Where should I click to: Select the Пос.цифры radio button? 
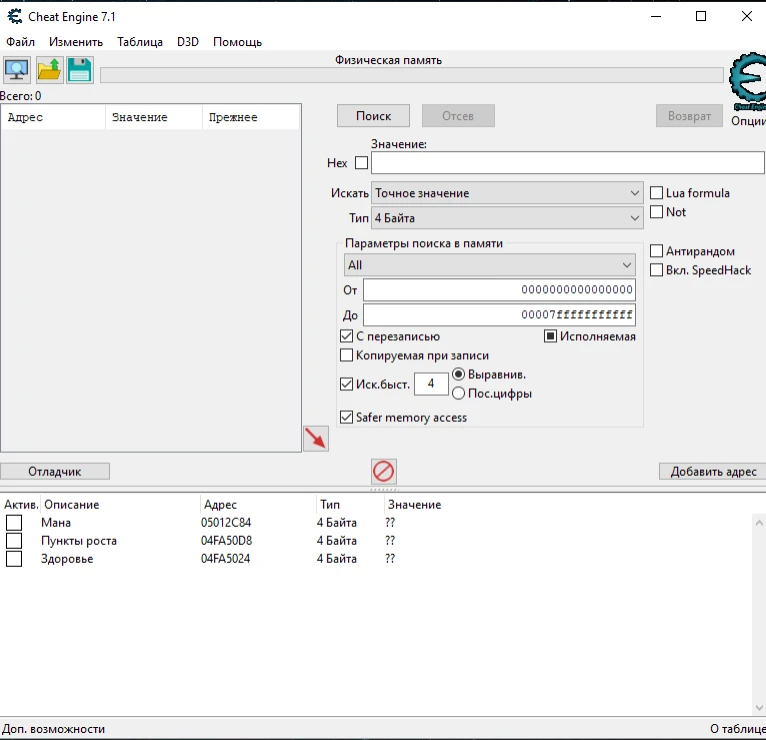click(458, 393)
